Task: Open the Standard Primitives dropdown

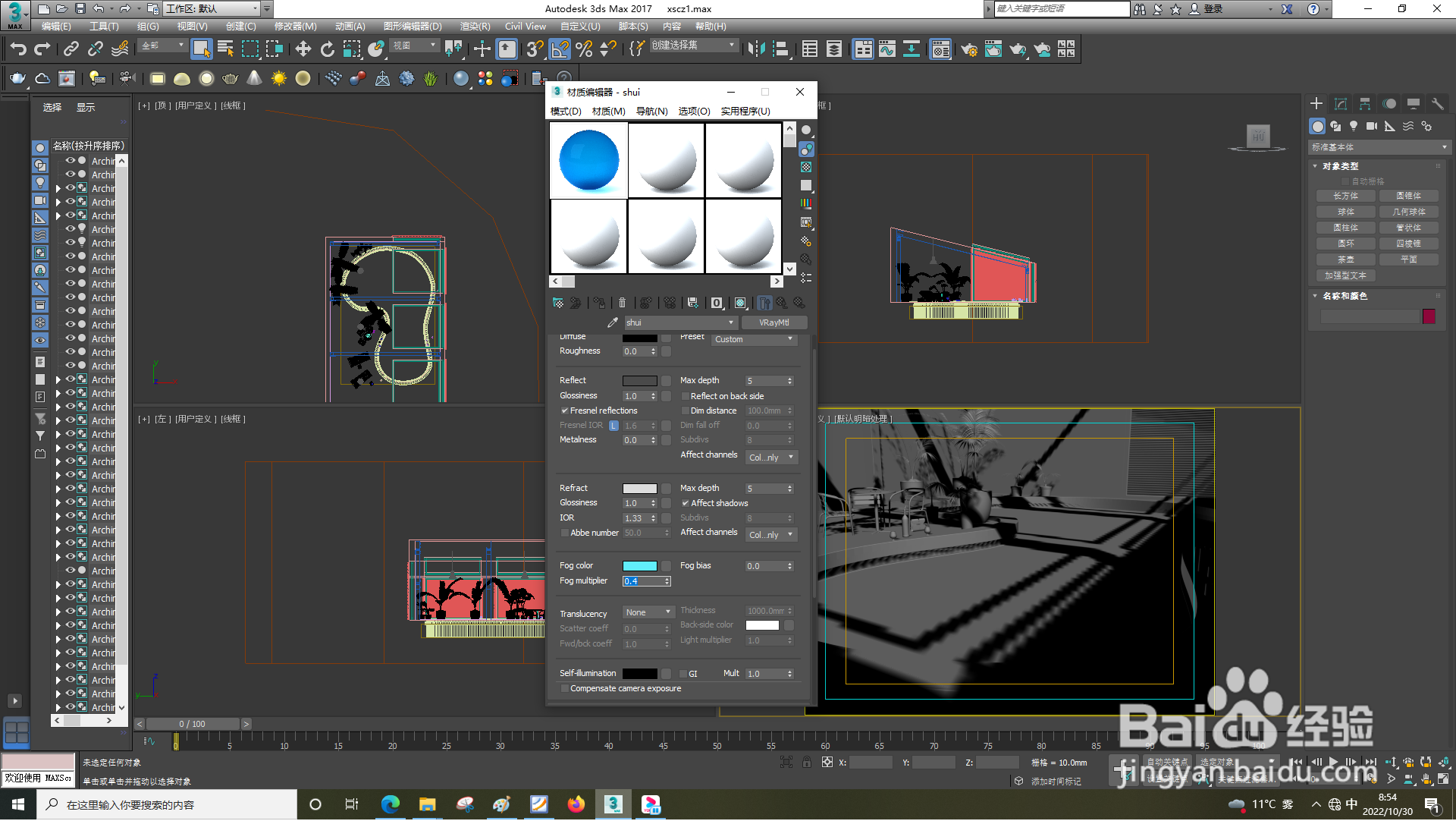Action: coord(1379,147)
